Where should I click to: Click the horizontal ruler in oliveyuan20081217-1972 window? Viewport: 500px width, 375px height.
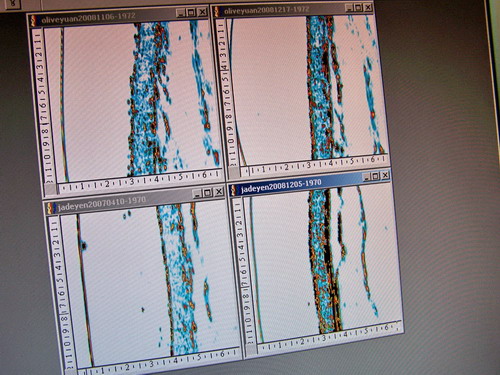click(315, 165)
